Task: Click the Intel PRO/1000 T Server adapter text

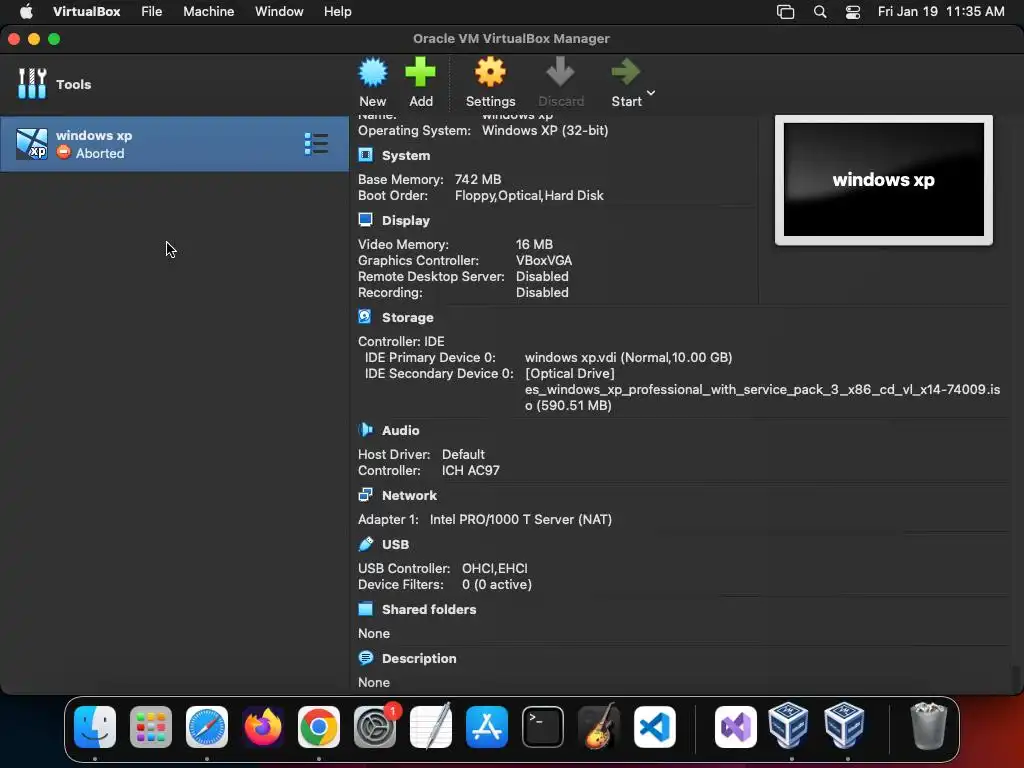Action: click(x=520, y=520)
